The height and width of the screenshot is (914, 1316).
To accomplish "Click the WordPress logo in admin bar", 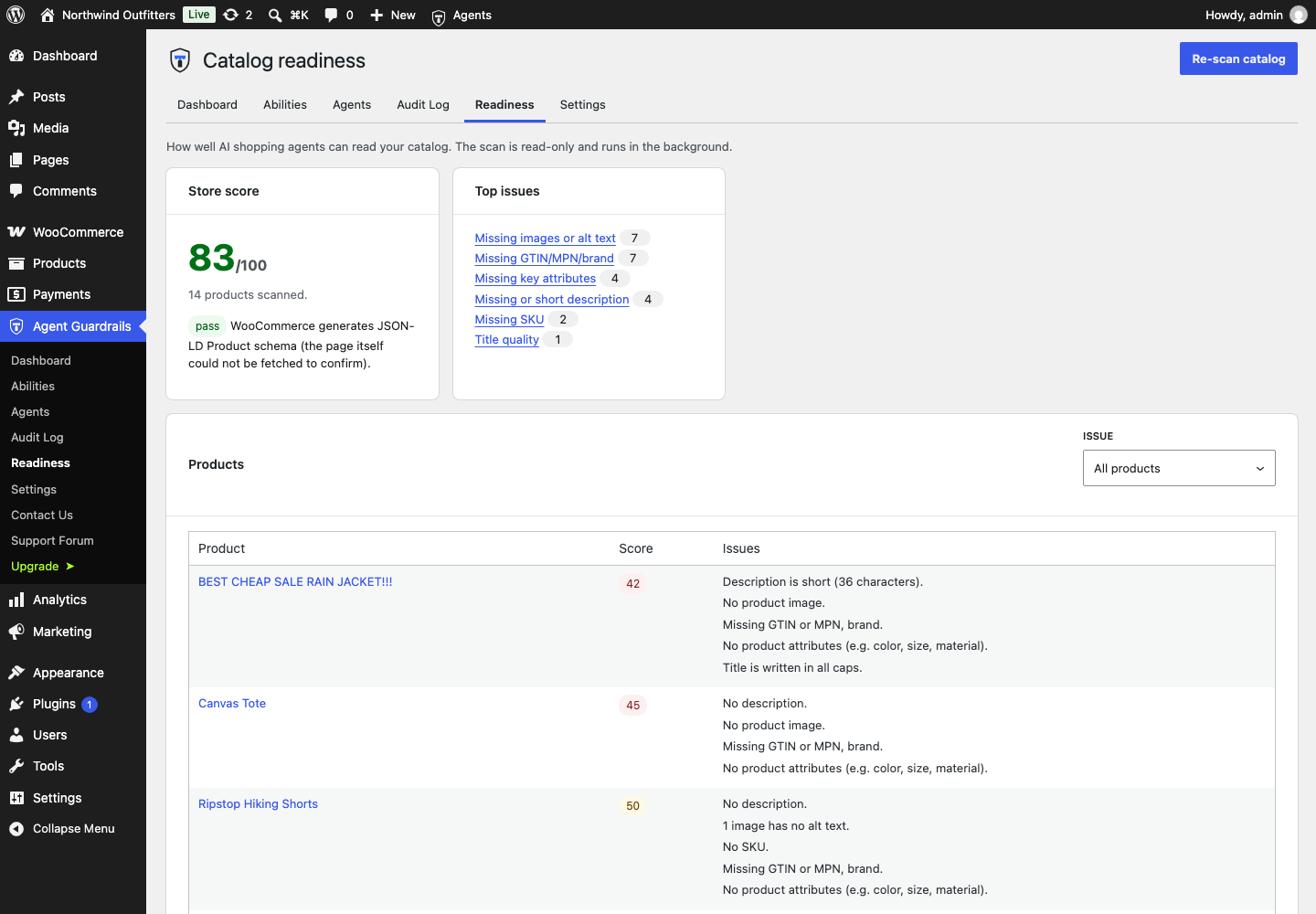I will 16,15.
